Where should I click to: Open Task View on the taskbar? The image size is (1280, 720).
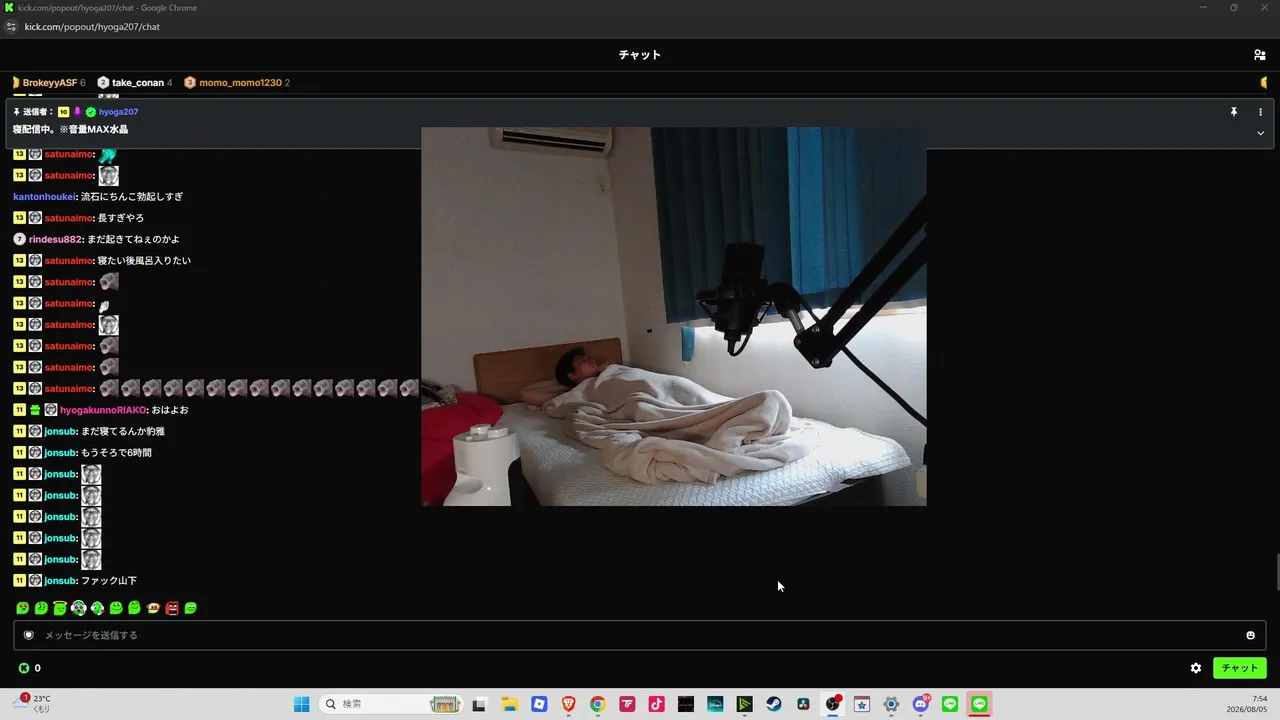click(x=479, y=704)
